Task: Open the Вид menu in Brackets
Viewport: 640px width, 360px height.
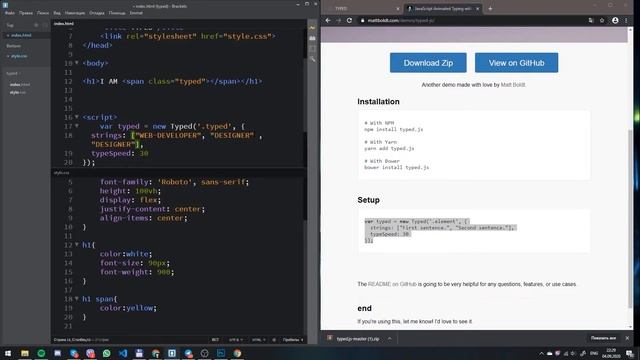Action: [57, 13]
